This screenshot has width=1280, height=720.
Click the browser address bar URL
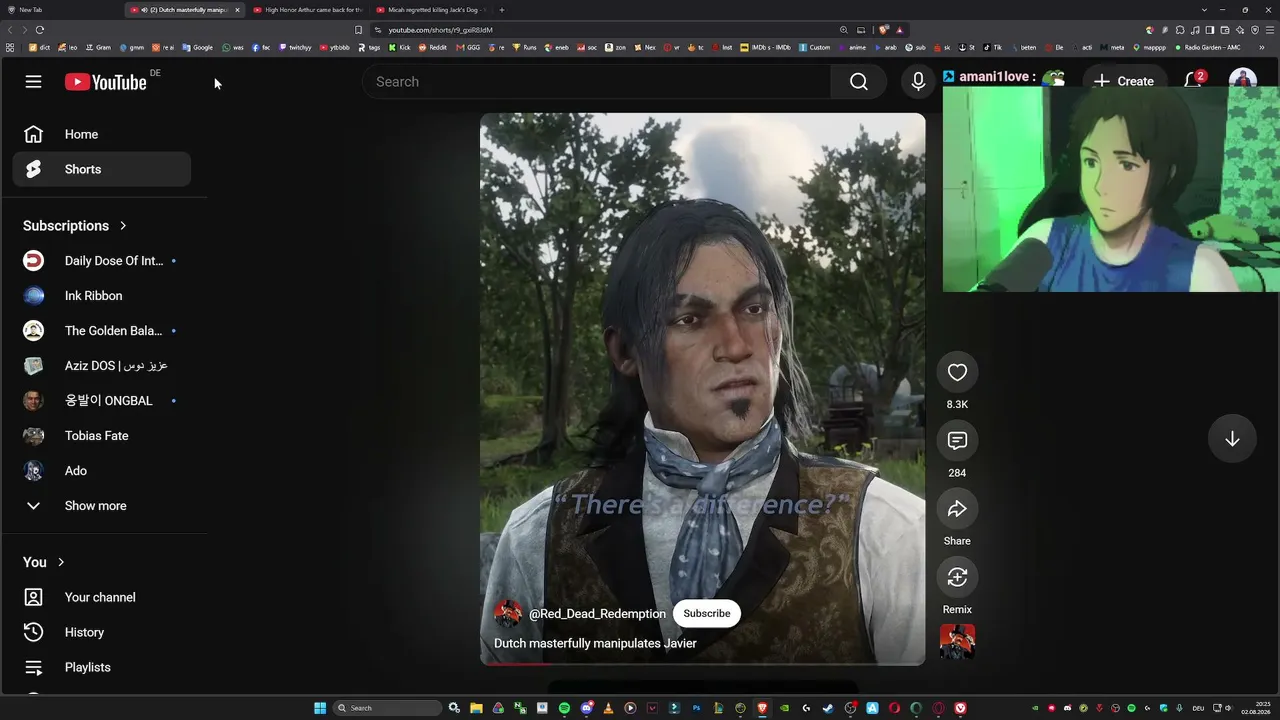point(441,30)
